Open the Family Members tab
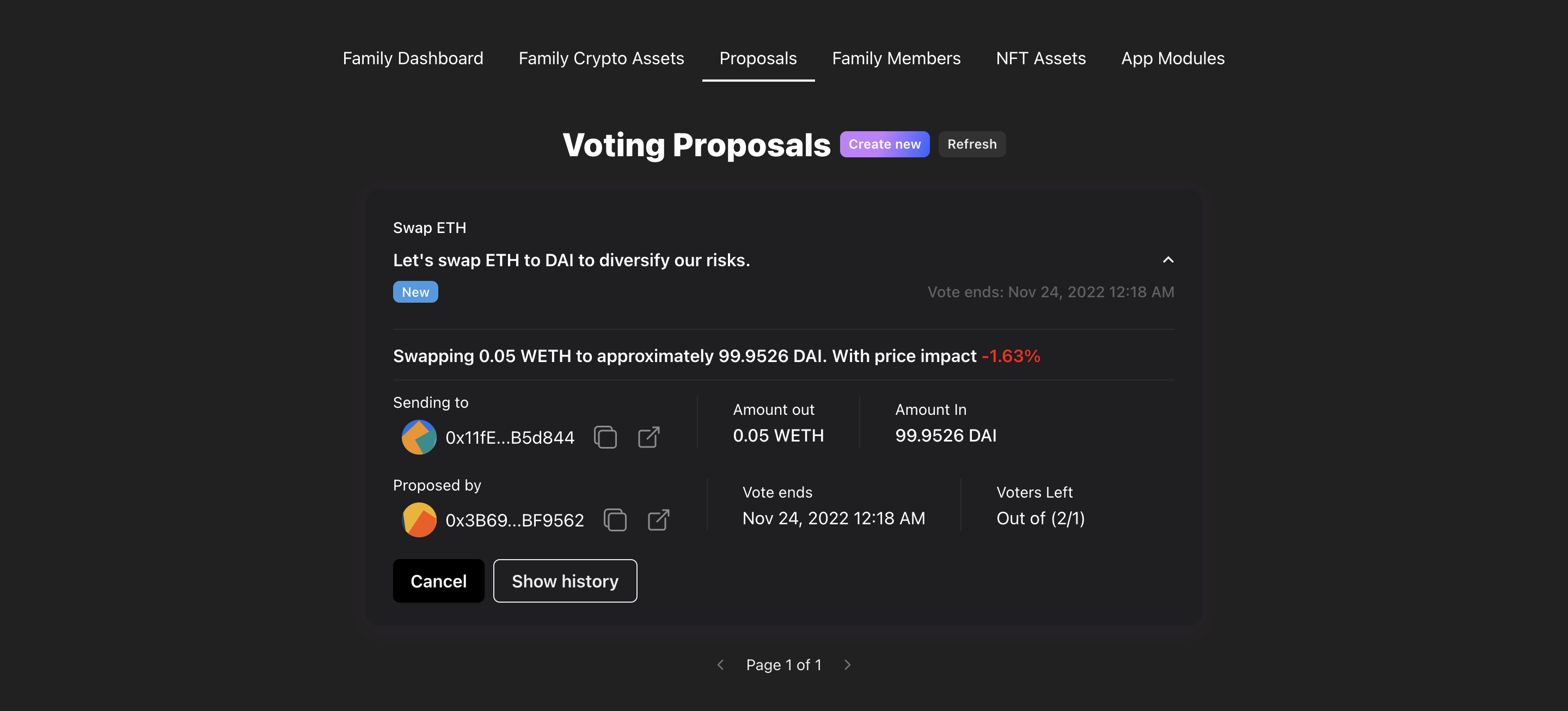Image resolution: width=1568 pixels, height=711 pixels. (896, 58)
